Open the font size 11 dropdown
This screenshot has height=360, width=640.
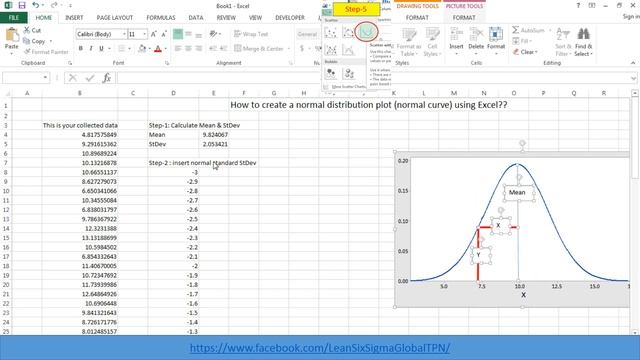click(x=144, y=34)
